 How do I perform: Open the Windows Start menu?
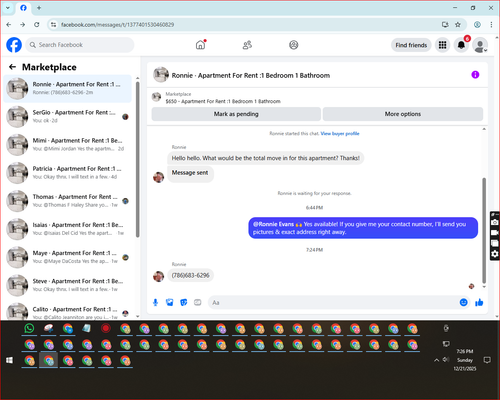coord(9,360)
